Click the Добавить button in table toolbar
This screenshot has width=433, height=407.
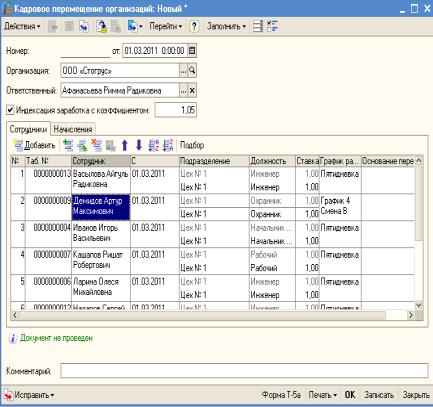[x=34, y=145]
